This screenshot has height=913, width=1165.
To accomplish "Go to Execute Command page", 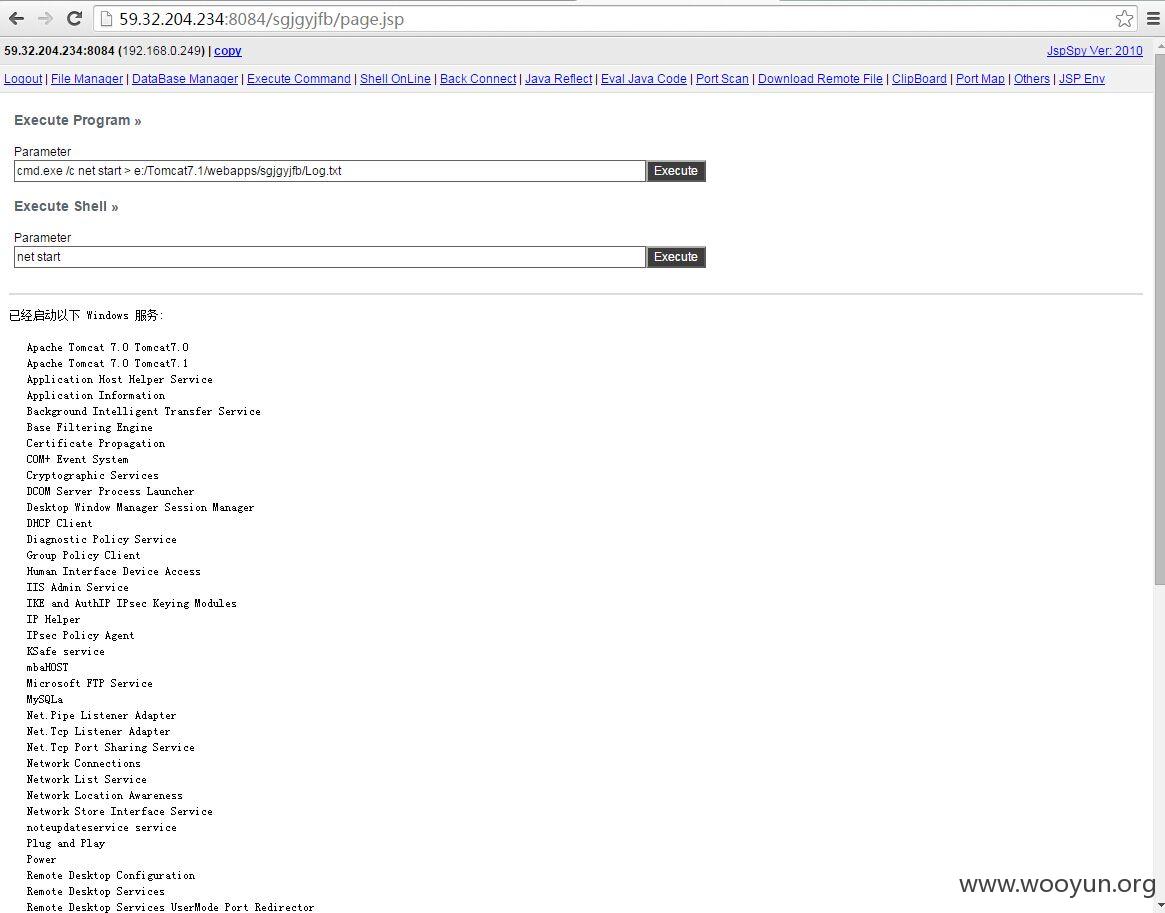I will (299, 79).
